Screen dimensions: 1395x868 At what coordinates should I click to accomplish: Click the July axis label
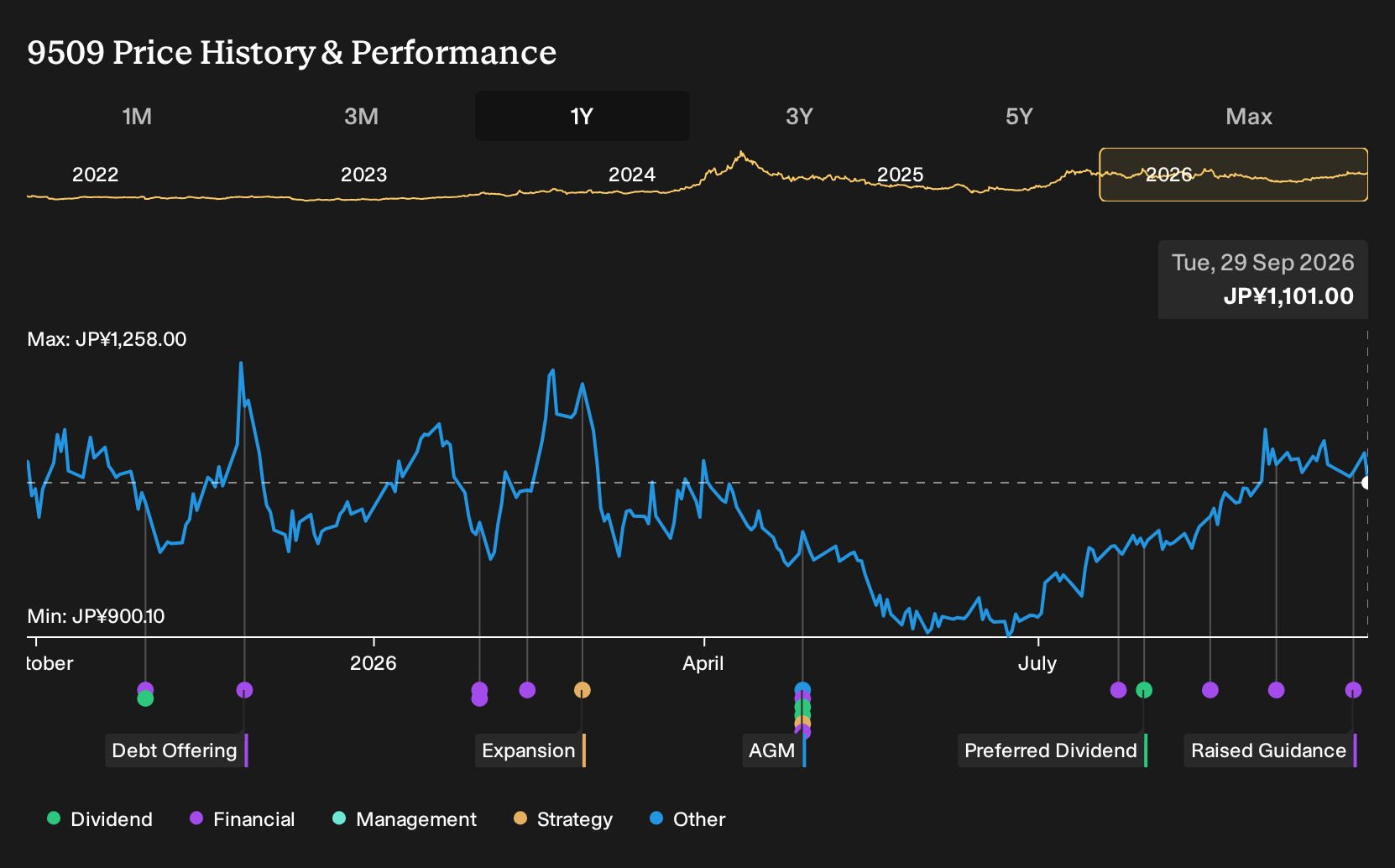coord(1037,663)
